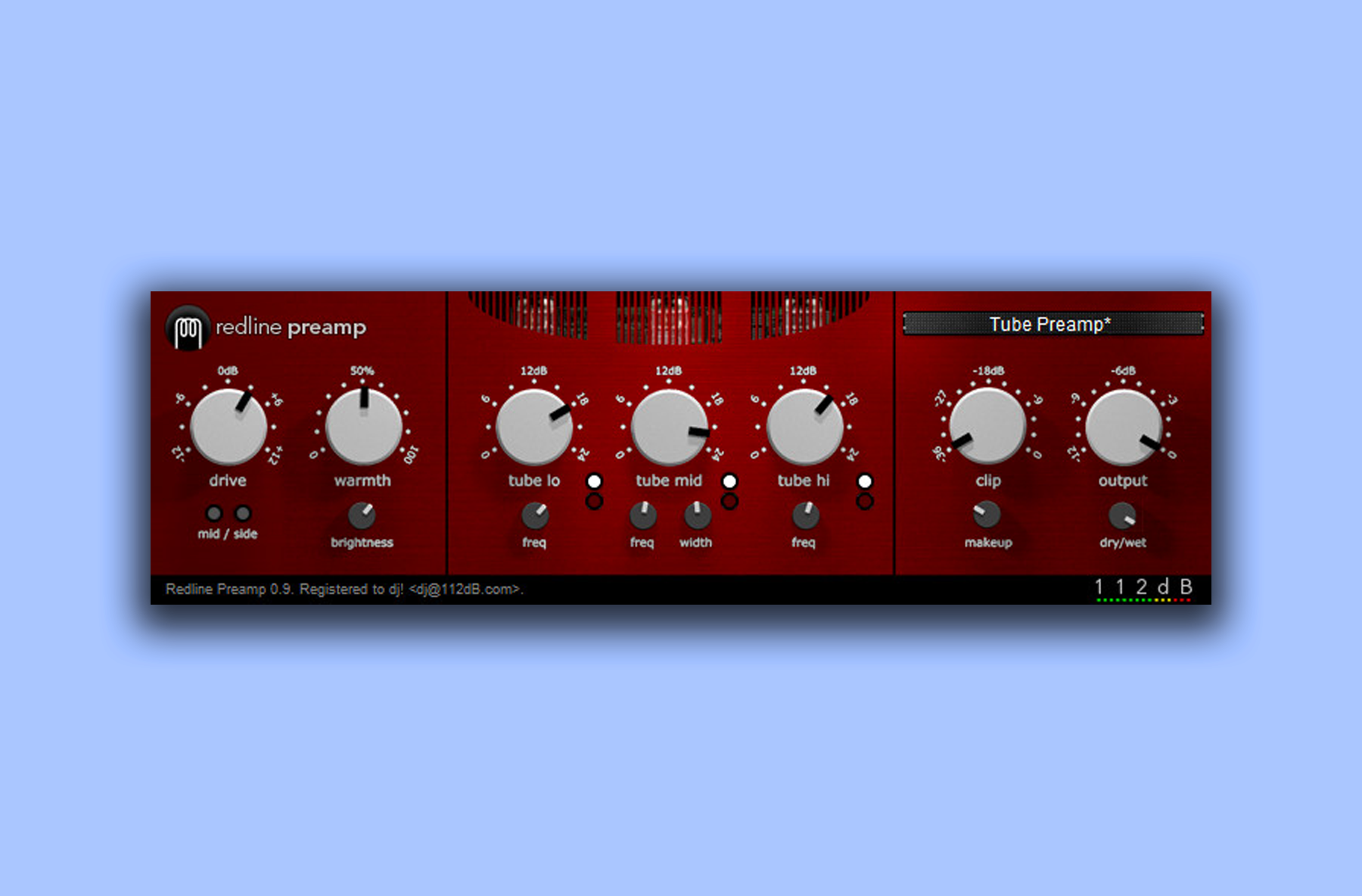Click the warmth label

click(x=362, y=481)
